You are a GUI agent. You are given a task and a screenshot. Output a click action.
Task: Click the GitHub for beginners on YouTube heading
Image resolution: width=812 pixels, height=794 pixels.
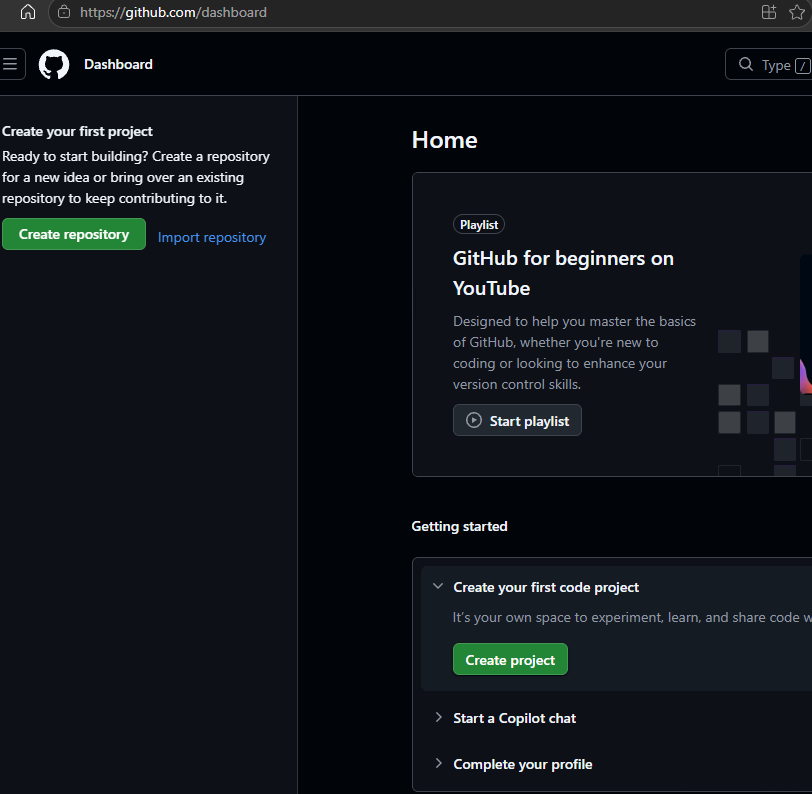[x=563, y=273]
